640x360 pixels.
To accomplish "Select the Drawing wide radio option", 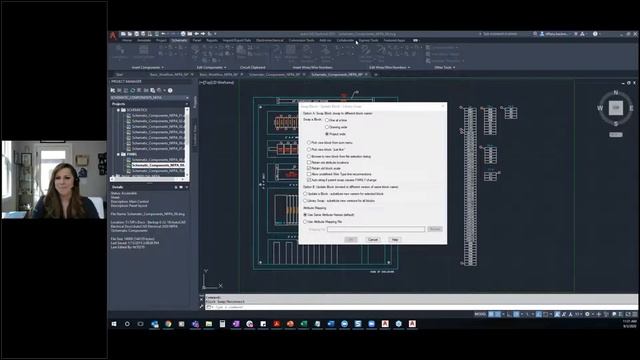I will point(327,127).
